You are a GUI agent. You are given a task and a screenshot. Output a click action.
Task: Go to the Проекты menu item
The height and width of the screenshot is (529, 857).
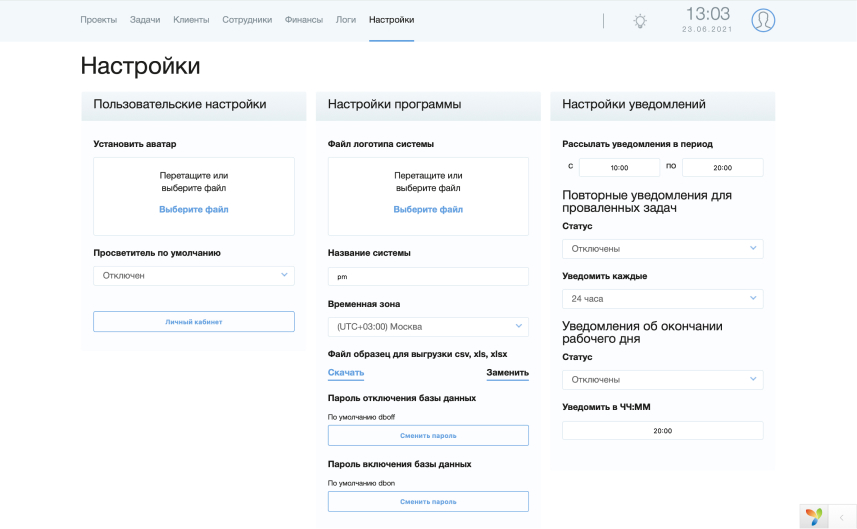coord(98,20)
